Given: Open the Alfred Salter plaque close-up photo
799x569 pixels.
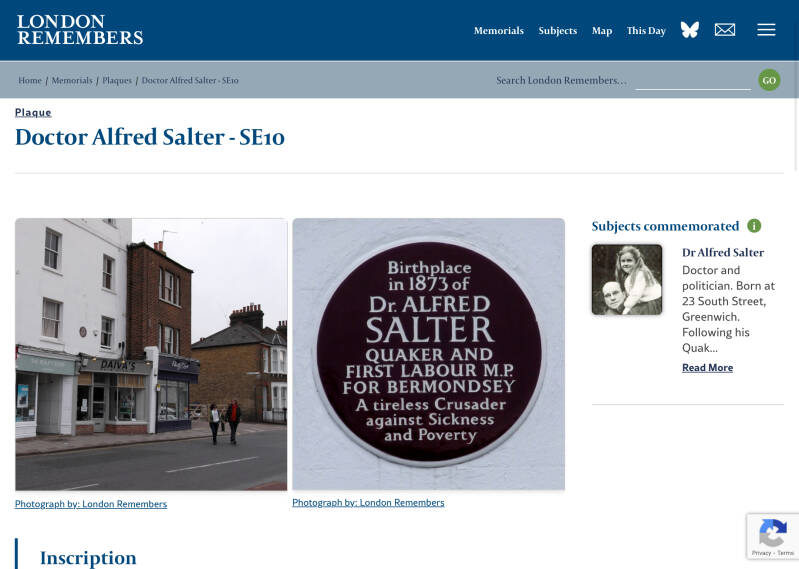Looking at the screenshot, I should click(x=429, y=354).
